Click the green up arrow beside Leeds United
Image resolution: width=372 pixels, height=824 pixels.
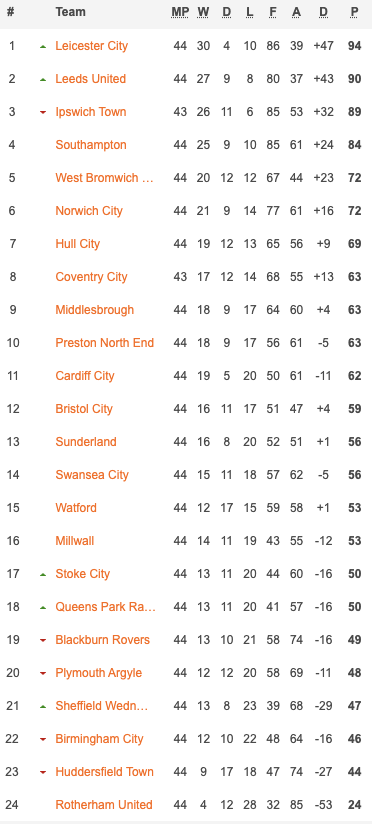(43, 80)
